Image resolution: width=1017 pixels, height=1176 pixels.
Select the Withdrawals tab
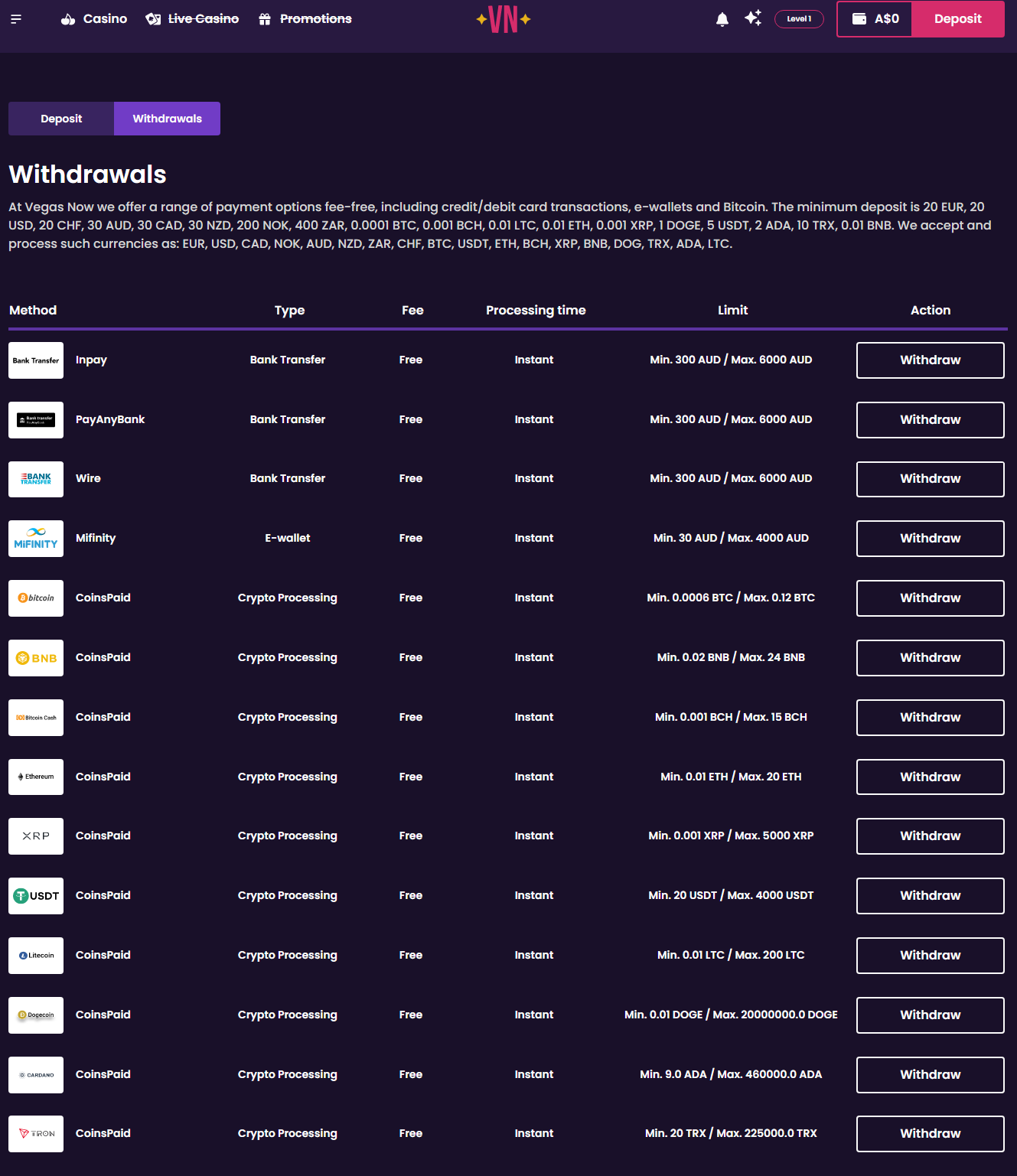click(x=167, y=119)
